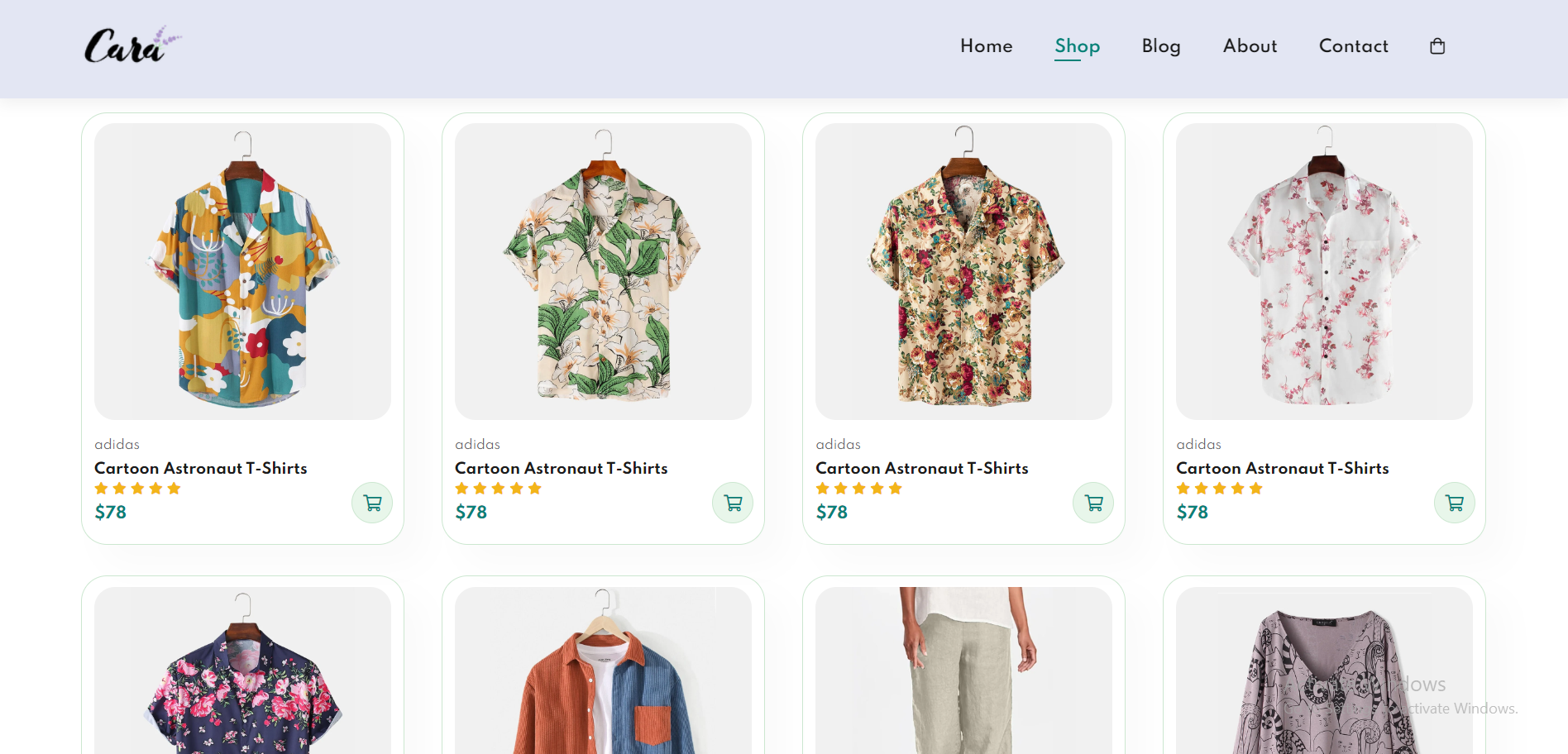Viewport: 1568px width, 754px height.
Task: Click the $78 price on second product
Action: click(471, 512)
